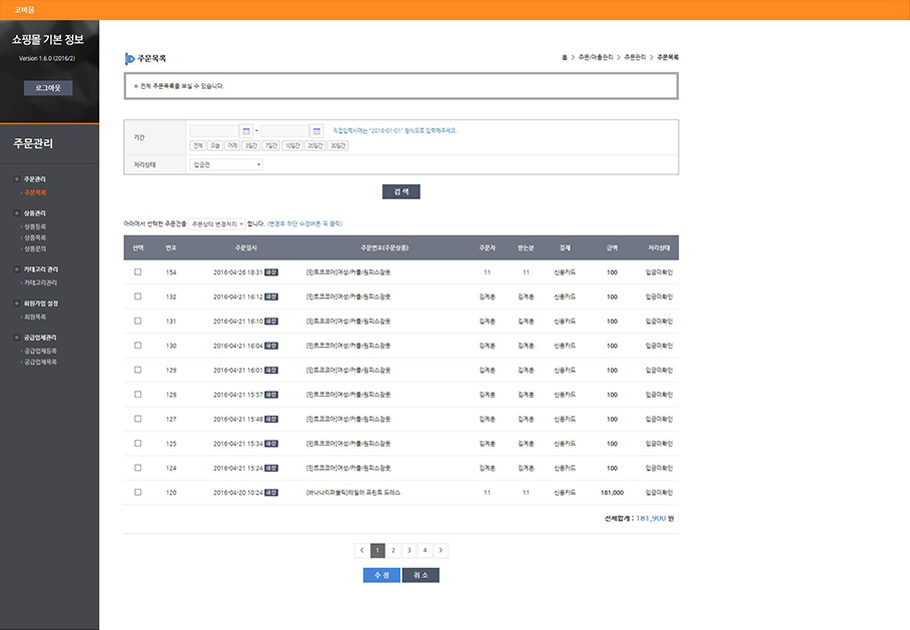This screenshot has width=910, height=630.
Task: Set period to 3일간
Action: click(x=251, y=146)
